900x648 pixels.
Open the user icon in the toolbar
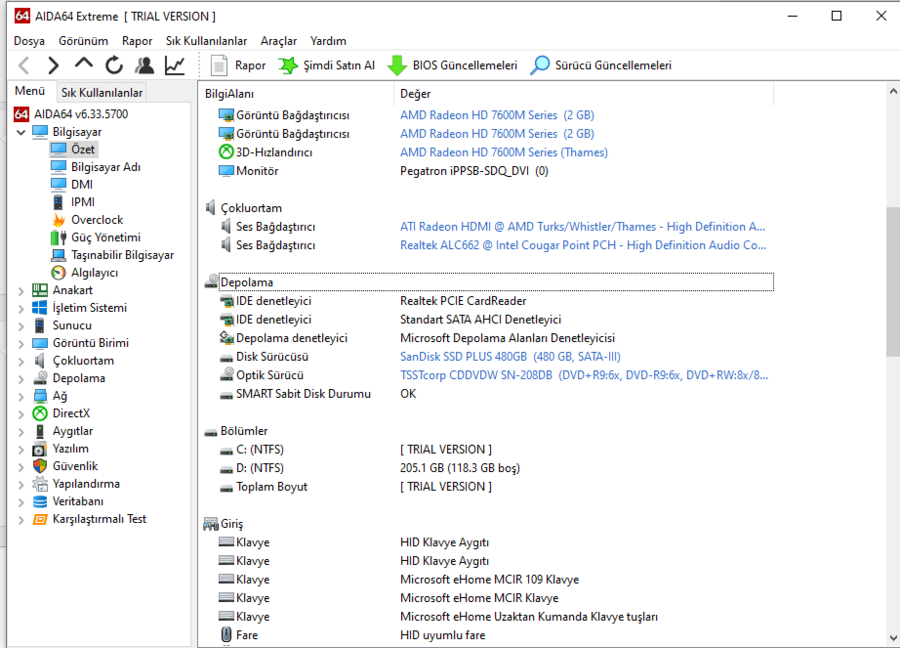(144, 66)
